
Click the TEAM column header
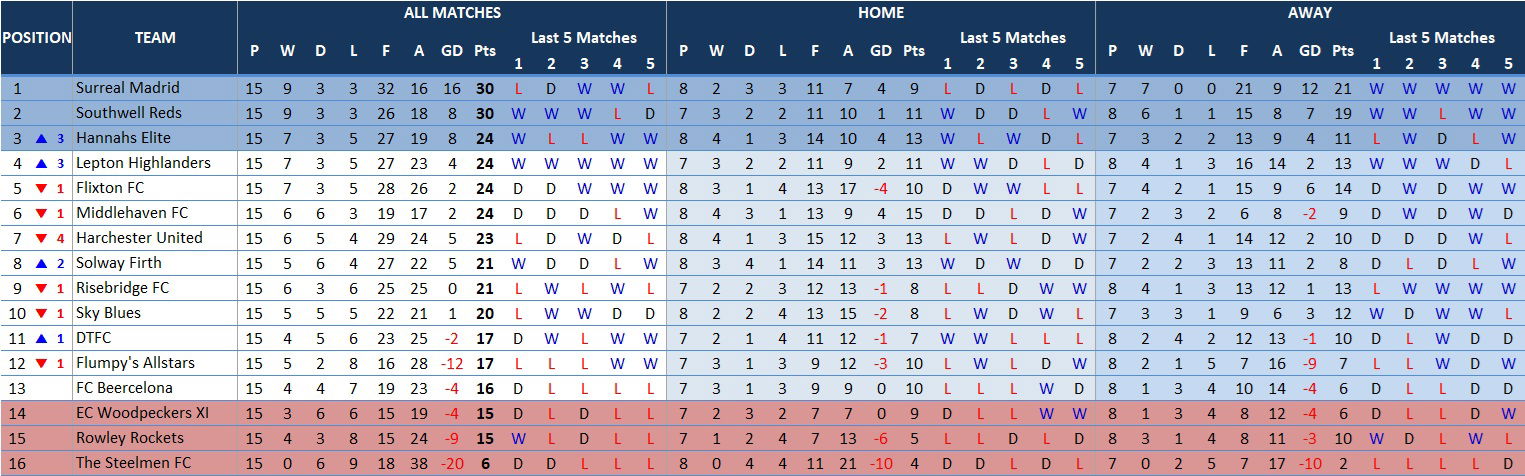[x=155, y=38]
